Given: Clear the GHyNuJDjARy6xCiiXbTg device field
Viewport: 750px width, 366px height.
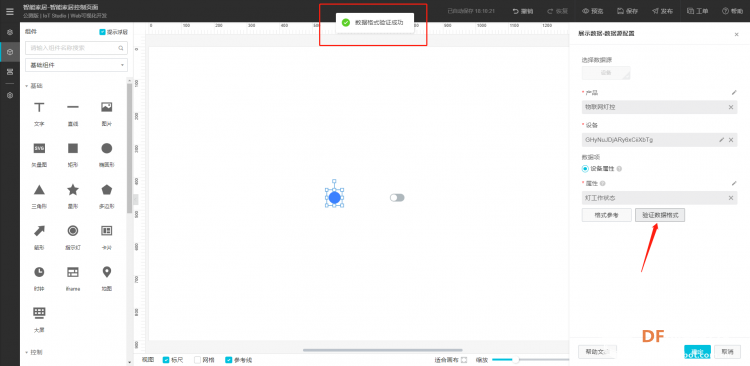Looking at the screenshot, I should [731, 140].
